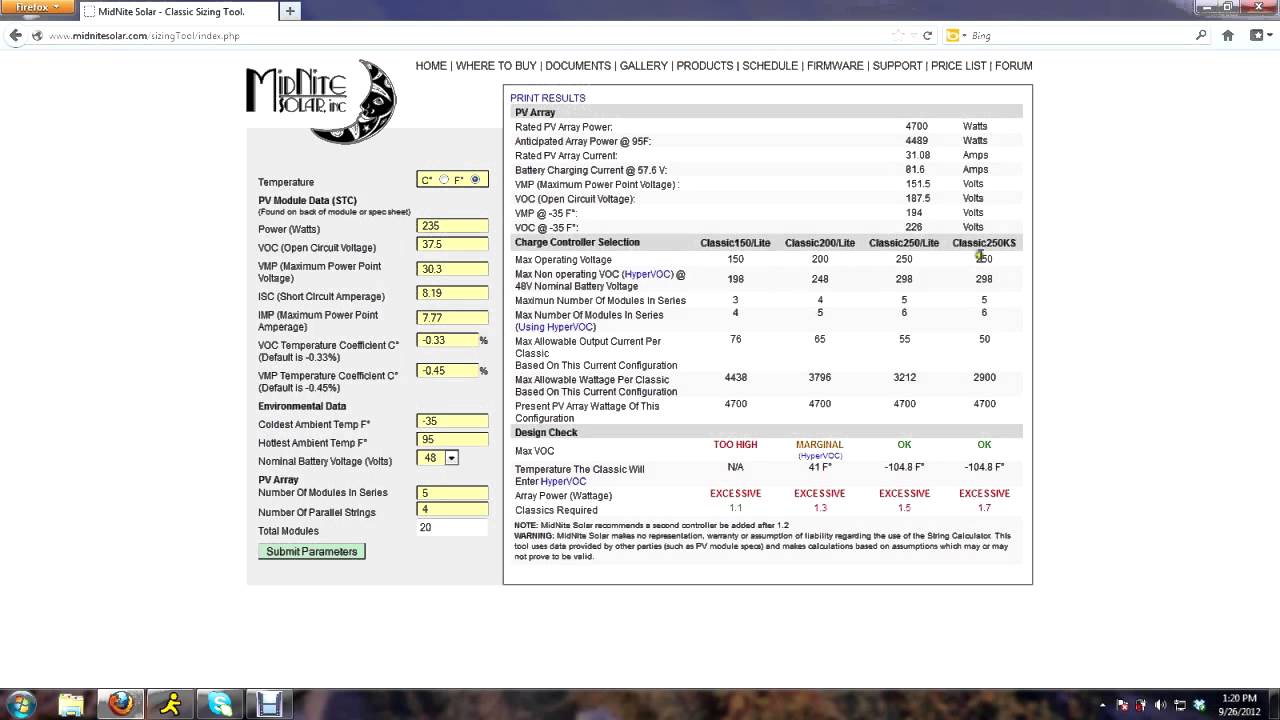The height and width of the screenshot is (720, 1280).
Task: Select the C° temperature radio button
Action: [x=444, y=180]
